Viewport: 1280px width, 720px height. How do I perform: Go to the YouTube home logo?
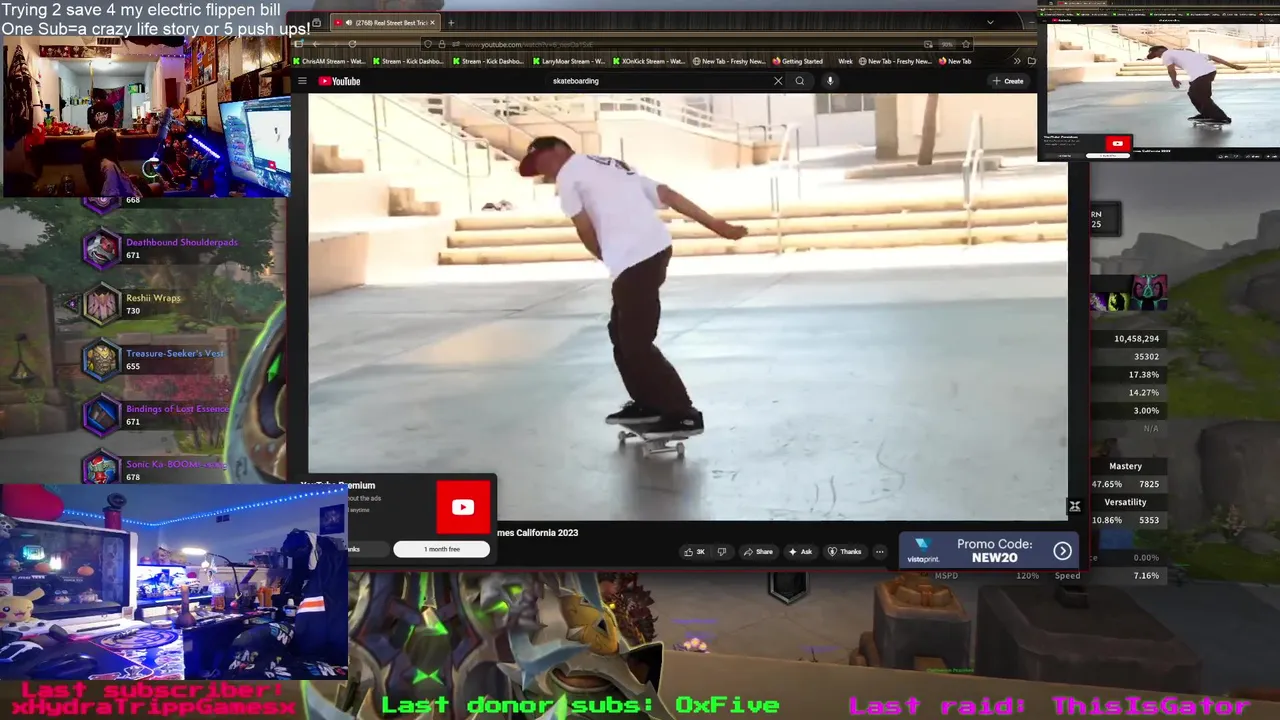[x=339, y=81]
